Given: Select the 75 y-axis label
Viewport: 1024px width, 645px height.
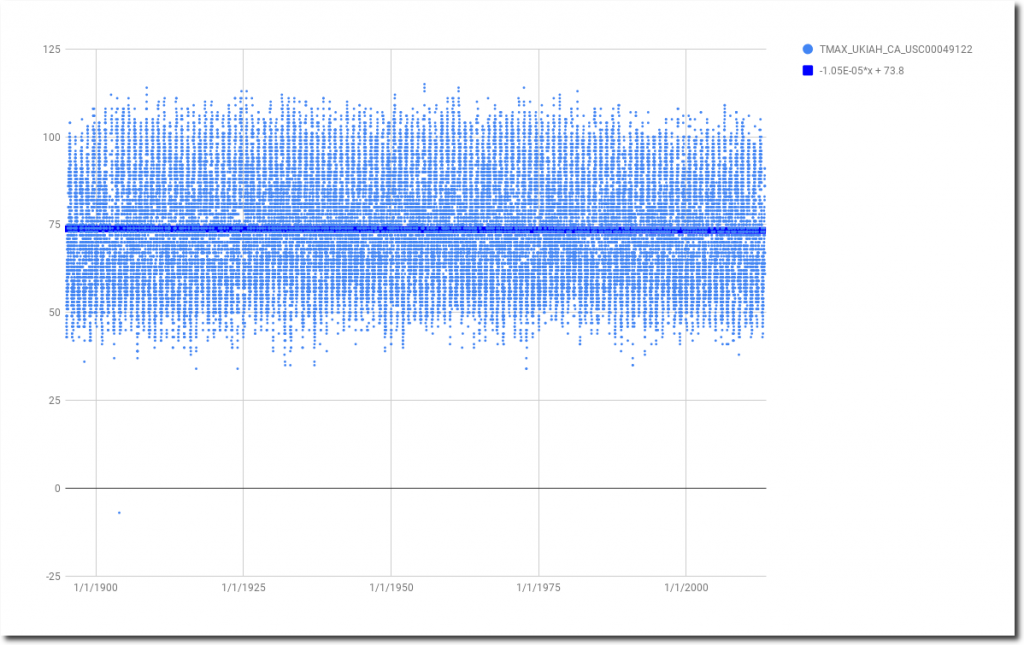Looking at the screenshot, I should (53, 225).
